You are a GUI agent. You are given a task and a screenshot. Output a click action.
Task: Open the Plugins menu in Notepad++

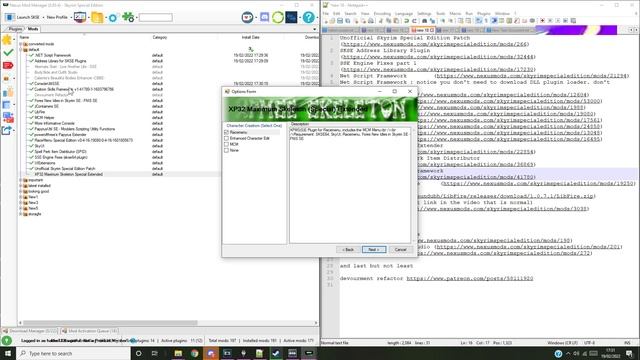(x=484, y=13)
